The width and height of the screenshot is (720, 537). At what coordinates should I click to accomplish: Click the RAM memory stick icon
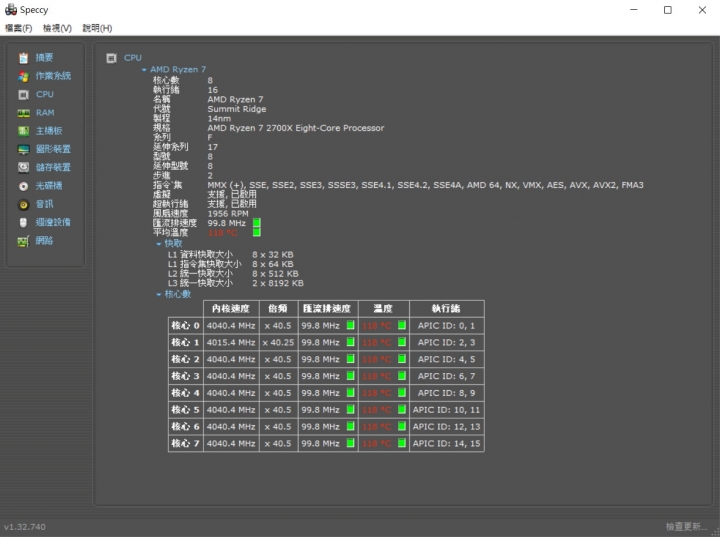[x=23, y=113]
